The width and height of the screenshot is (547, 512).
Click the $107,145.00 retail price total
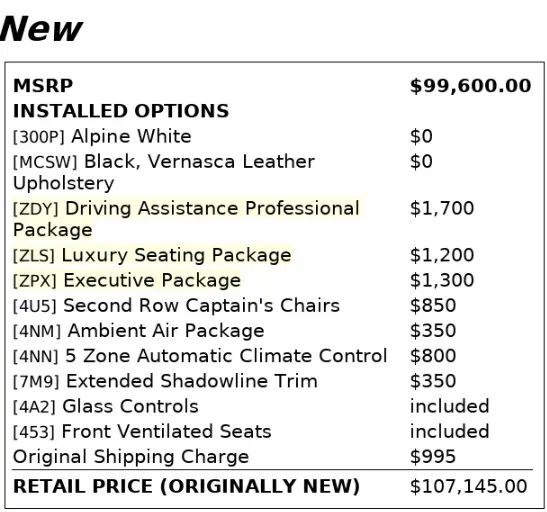pos(468,487)
